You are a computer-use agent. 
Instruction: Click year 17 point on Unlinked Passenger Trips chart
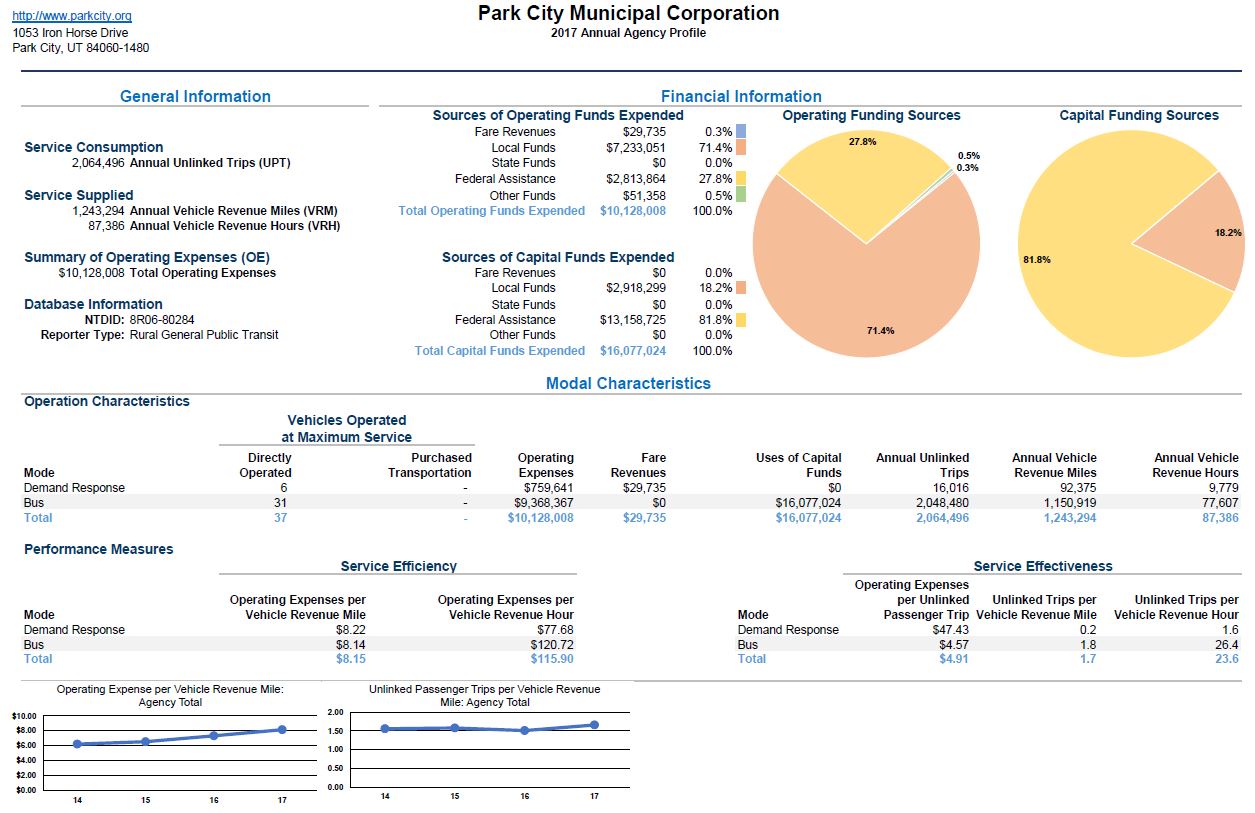(x=594, y=724)
